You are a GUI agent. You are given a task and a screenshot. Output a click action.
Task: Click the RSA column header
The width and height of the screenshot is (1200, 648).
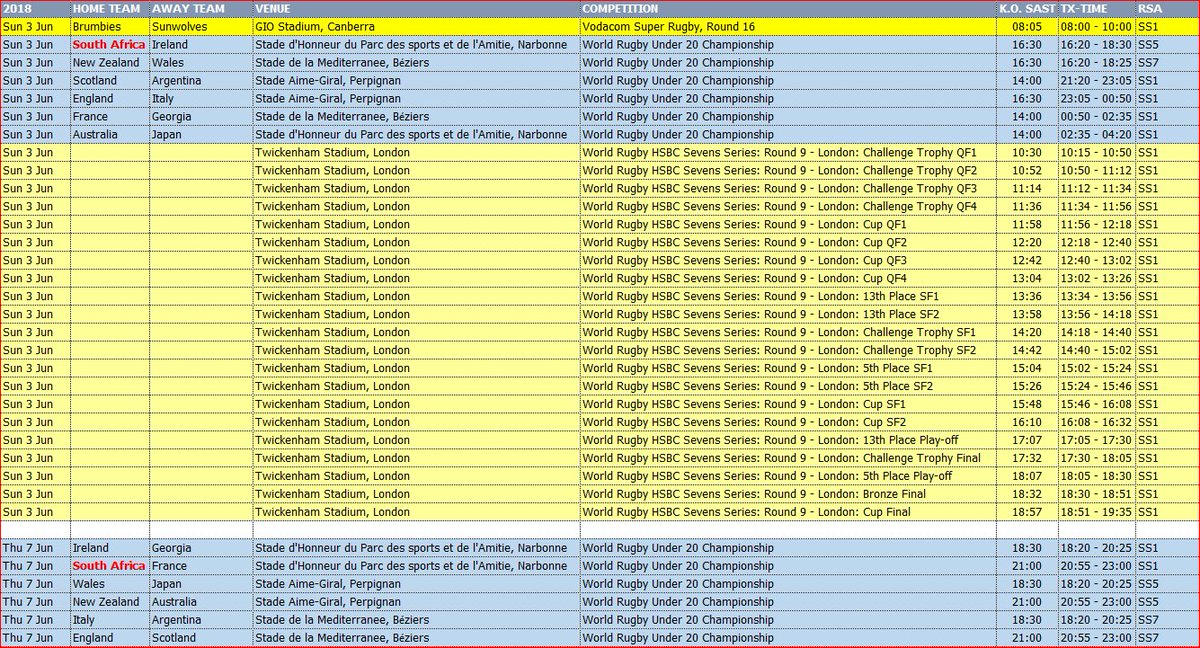1166,9
